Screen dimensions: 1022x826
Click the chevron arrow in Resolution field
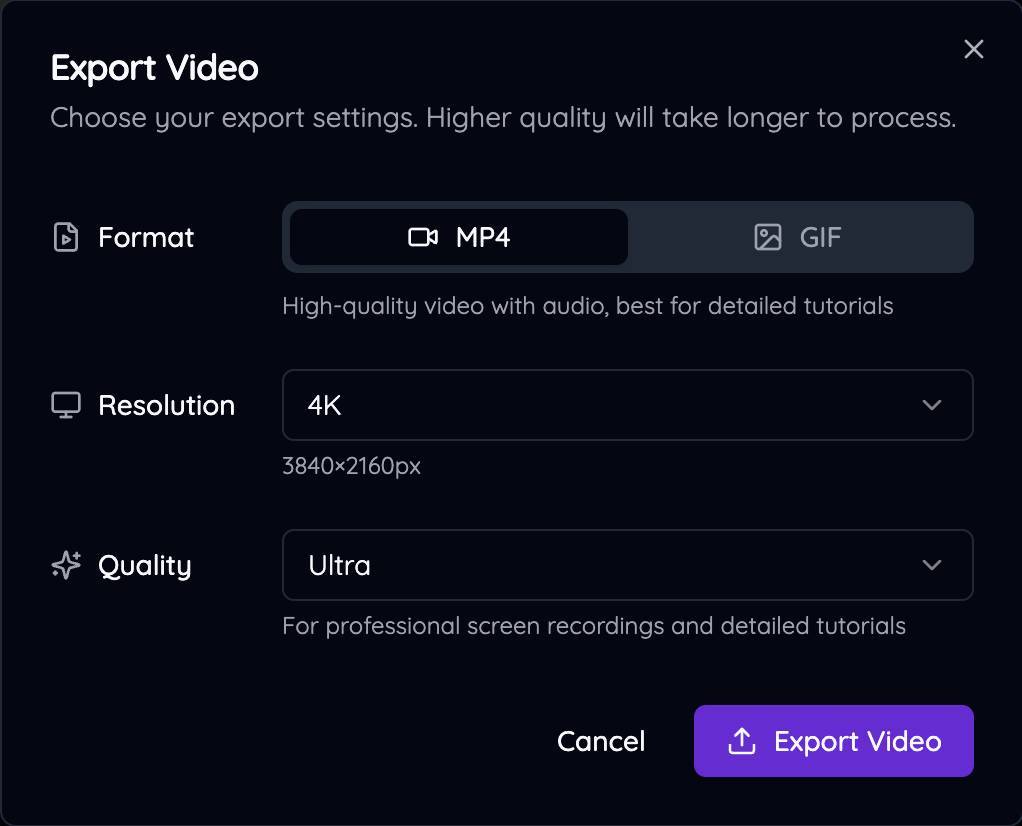(932, 405)
